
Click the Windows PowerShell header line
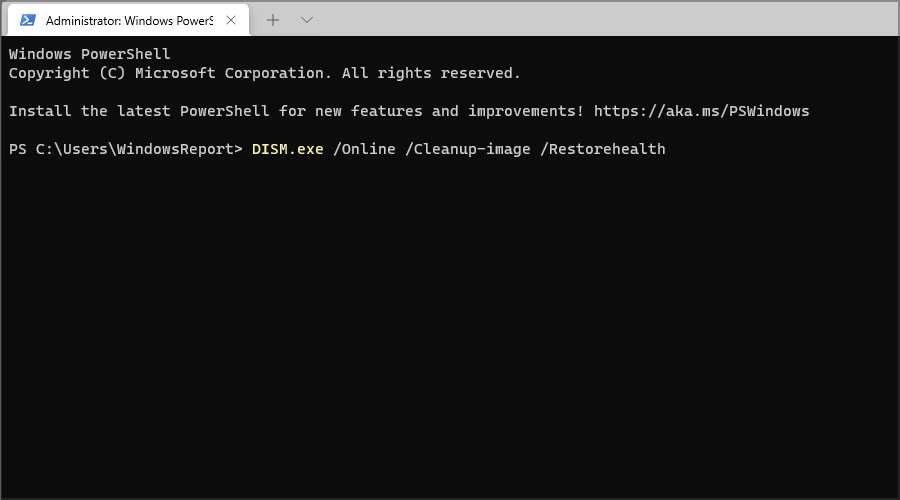click(90, 54)
